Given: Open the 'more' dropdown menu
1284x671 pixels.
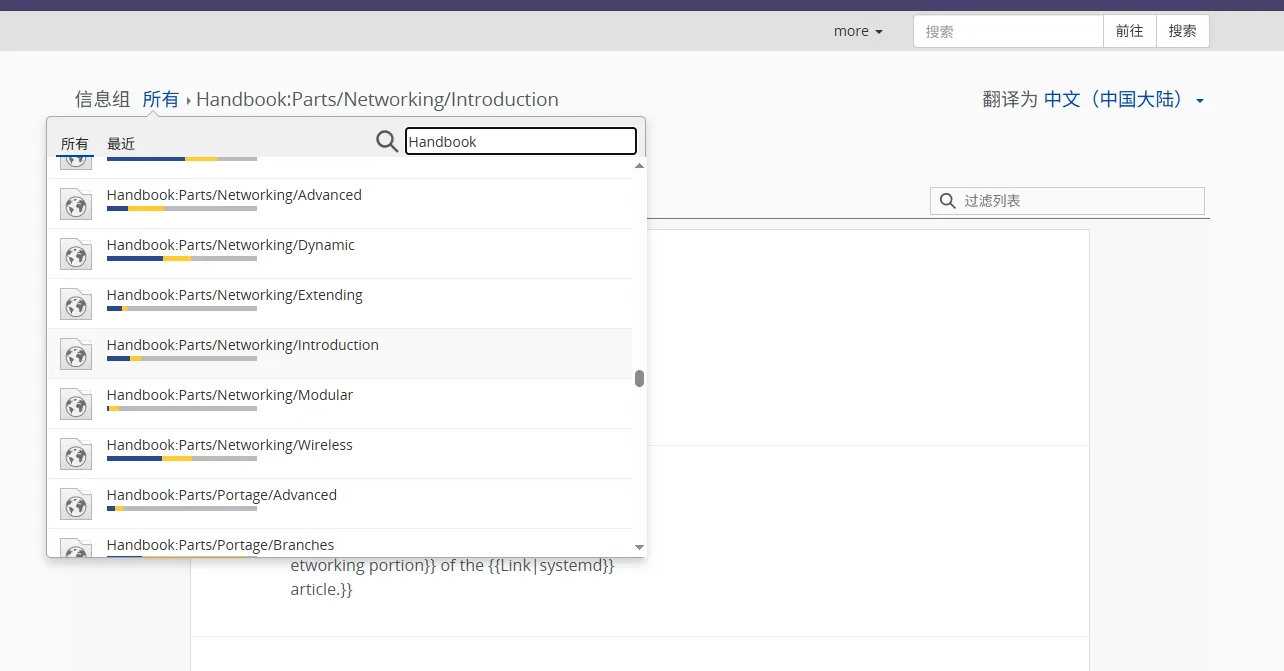Looking at the screenshot, I should point(858,31).
